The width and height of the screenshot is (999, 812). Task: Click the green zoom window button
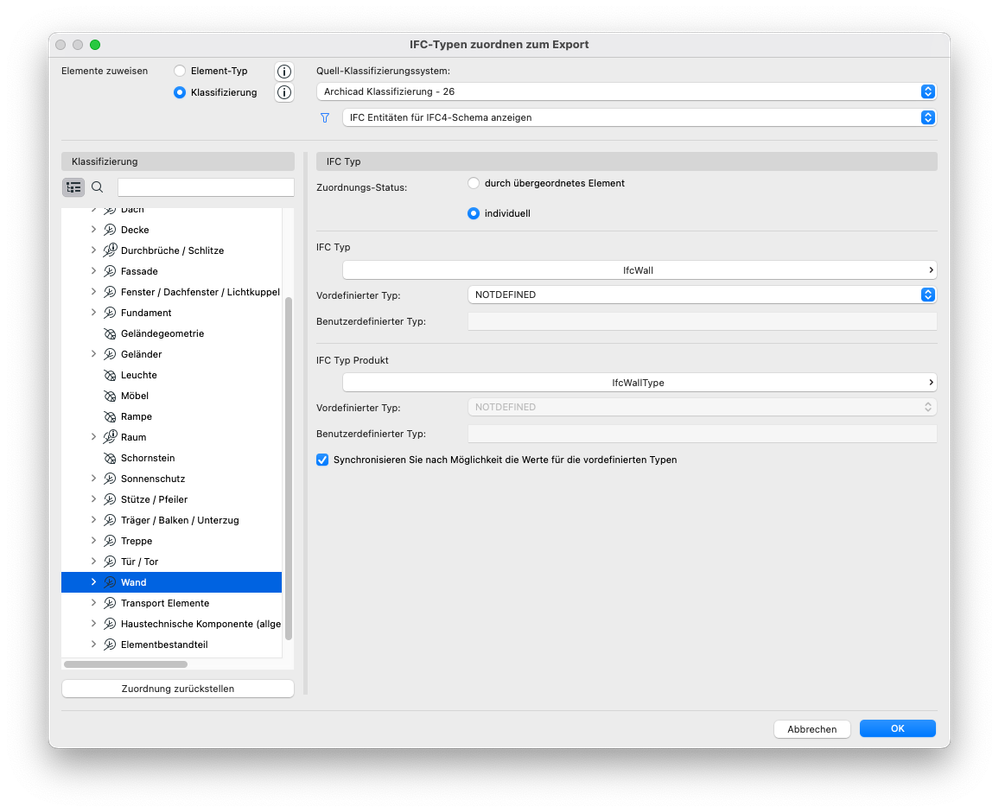[95, 45]
